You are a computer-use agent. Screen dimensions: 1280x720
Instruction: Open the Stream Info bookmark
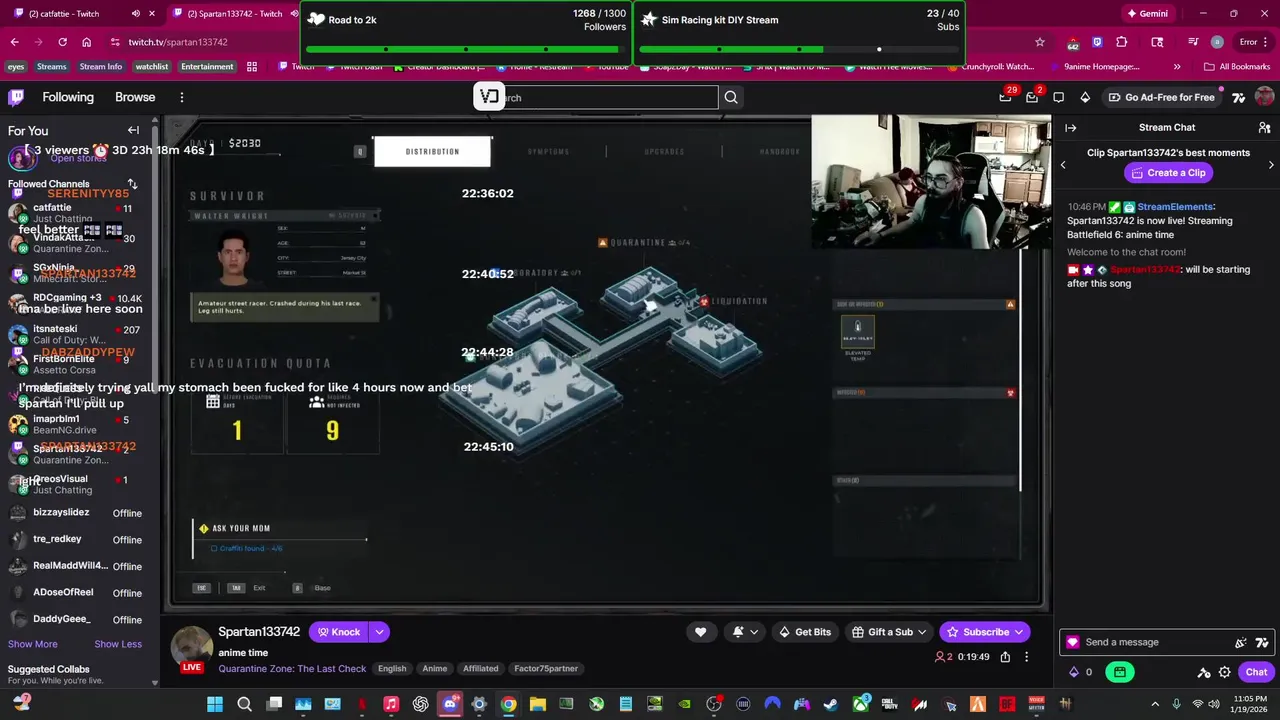point(100,67)
